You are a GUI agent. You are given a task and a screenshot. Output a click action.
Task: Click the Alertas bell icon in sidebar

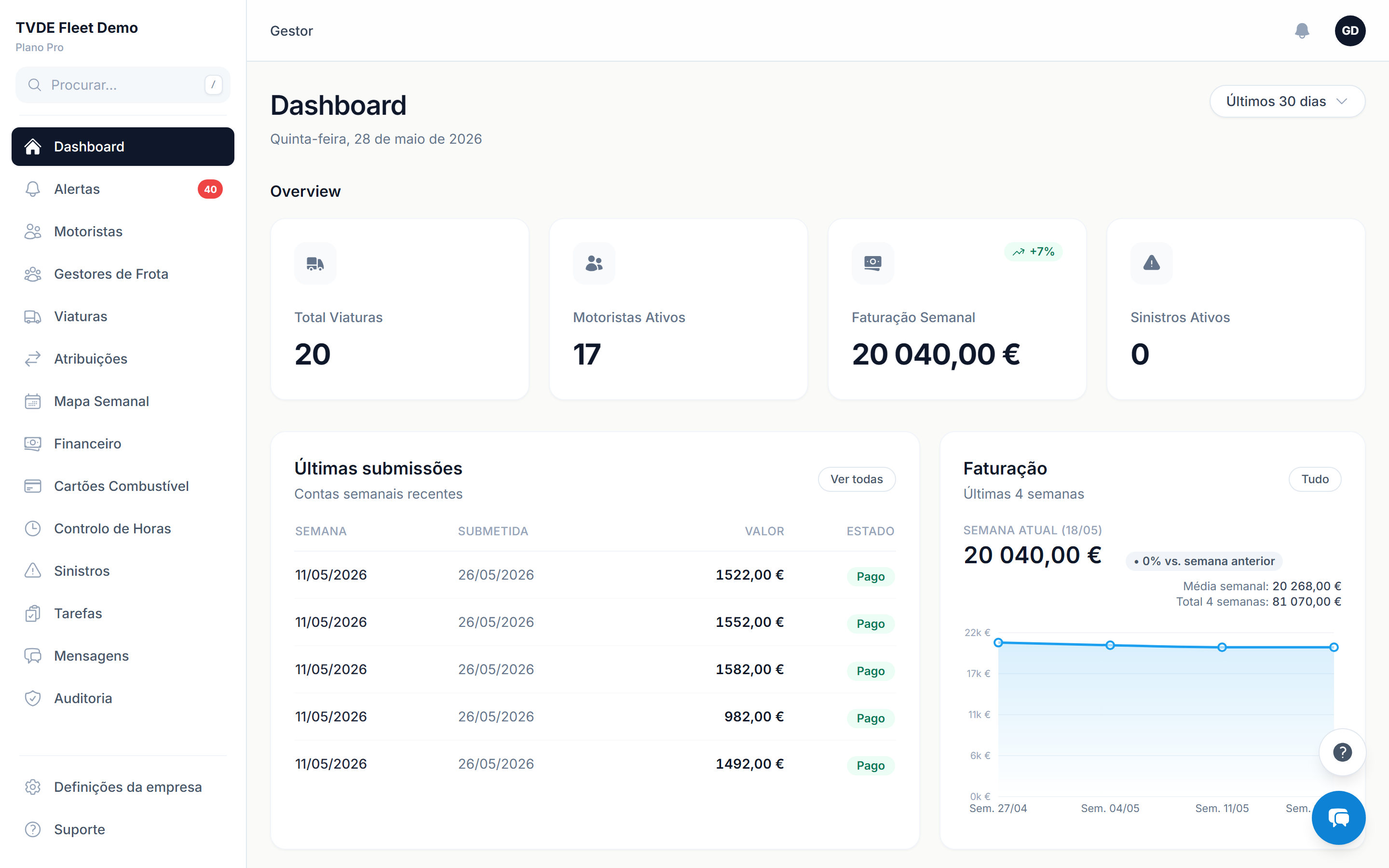(x=33, y=190)
